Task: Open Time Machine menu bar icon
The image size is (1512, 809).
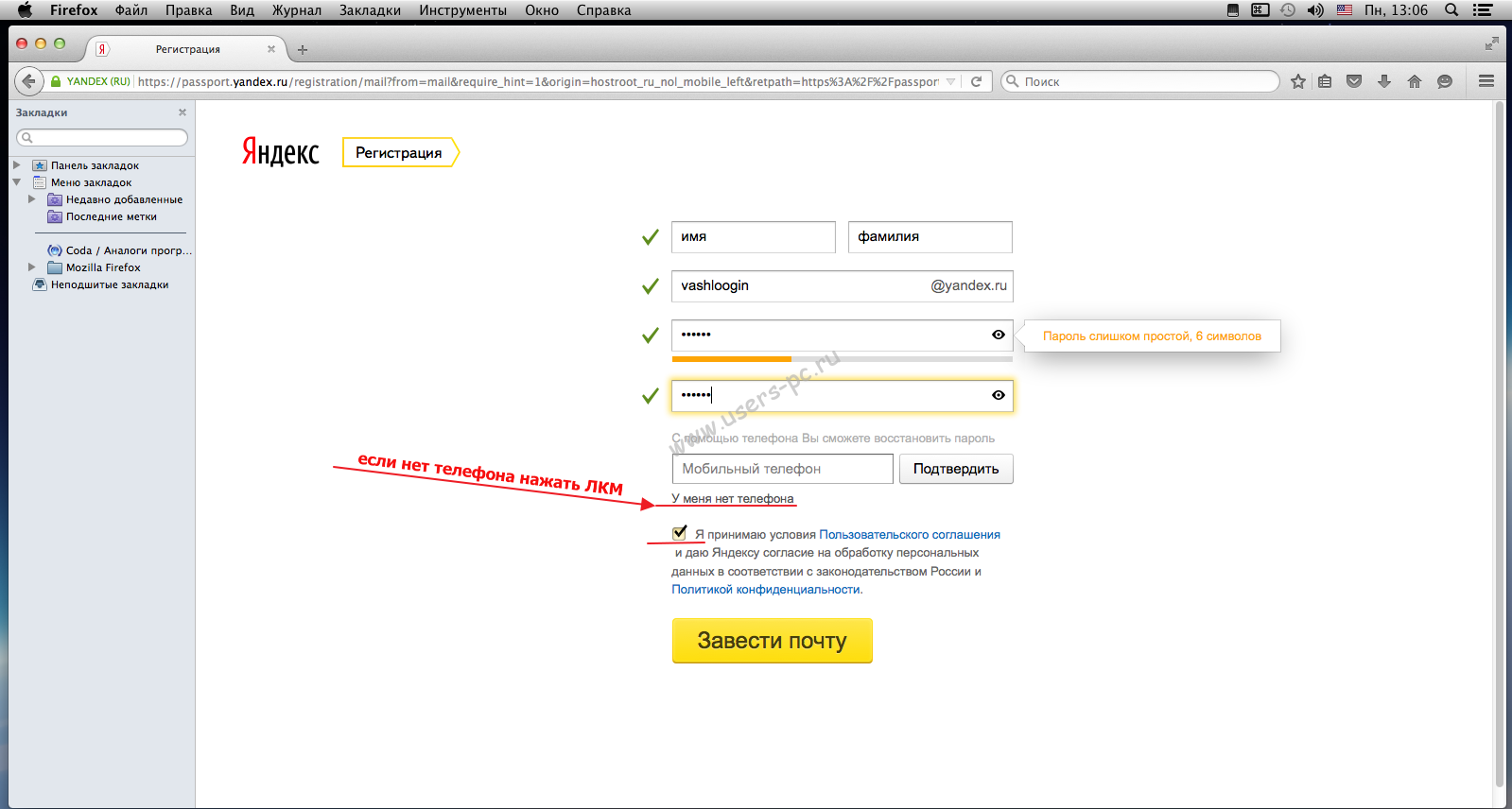Action: 1288,10
